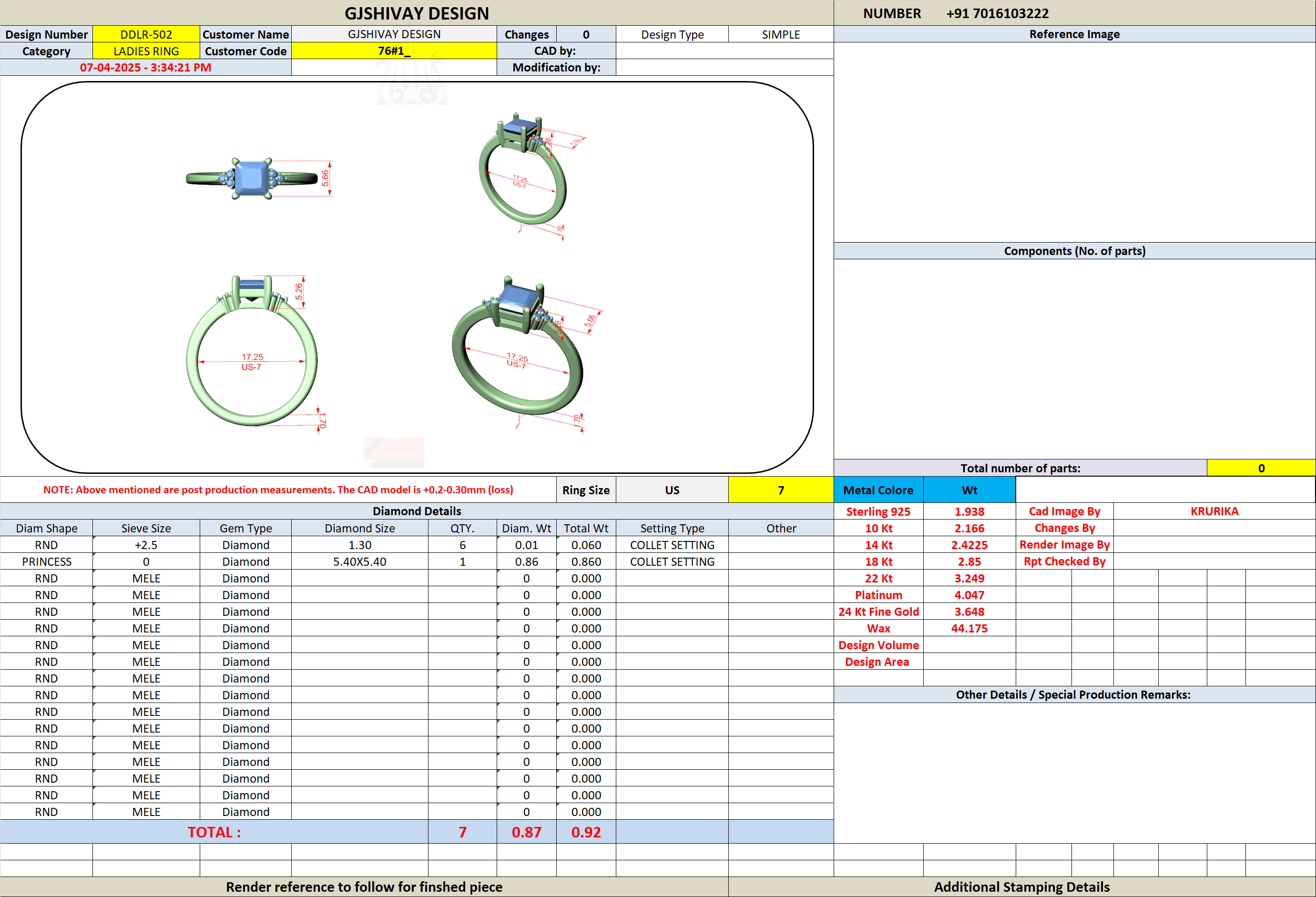Screen dimensions: 1316x897
Task: Click the Components (No. of parts) header
Action: [x=1074, y=251]
